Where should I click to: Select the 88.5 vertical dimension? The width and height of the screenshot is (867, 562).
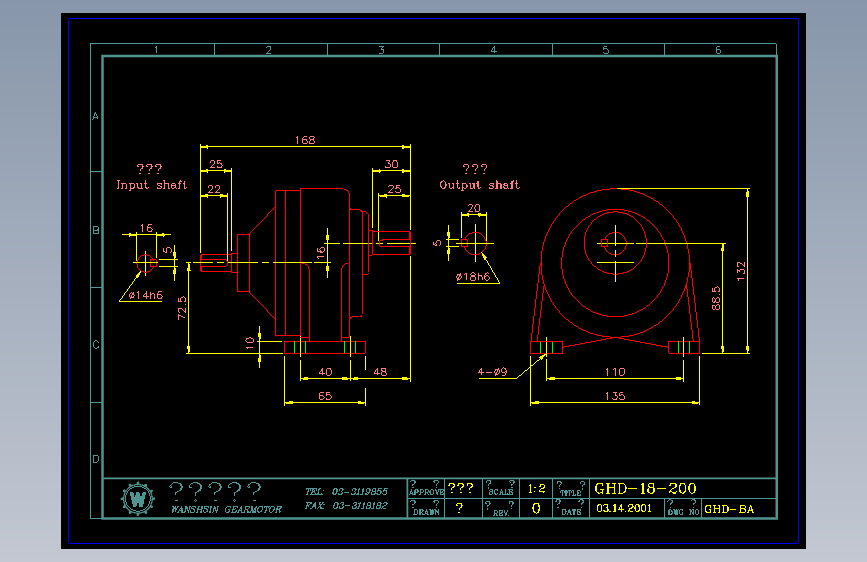pos(716,298)
